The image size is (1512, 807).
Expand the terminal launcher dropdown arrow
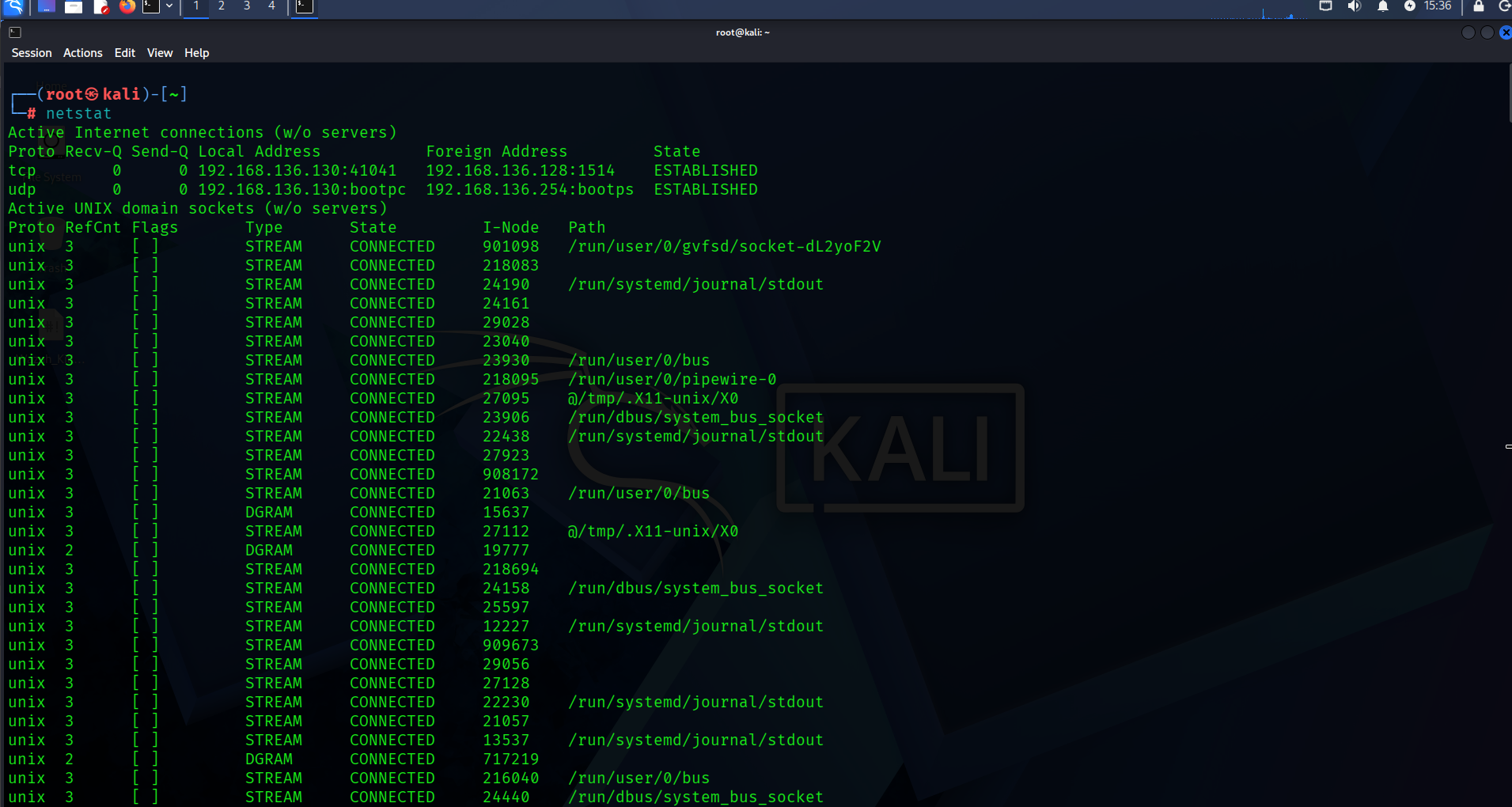click(169, 6)
